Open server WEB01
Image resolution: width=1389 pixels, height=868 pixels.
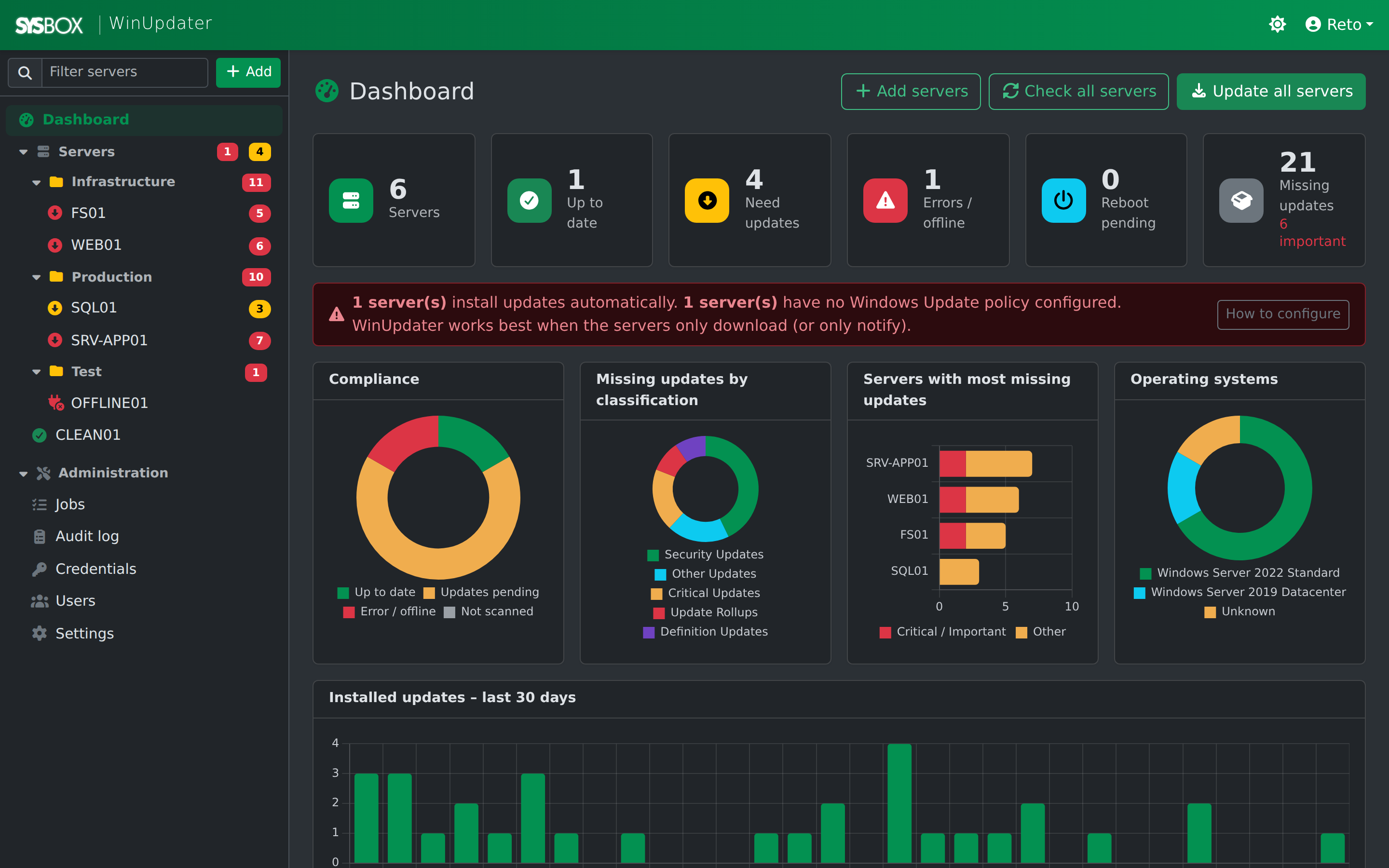[96, 245]
